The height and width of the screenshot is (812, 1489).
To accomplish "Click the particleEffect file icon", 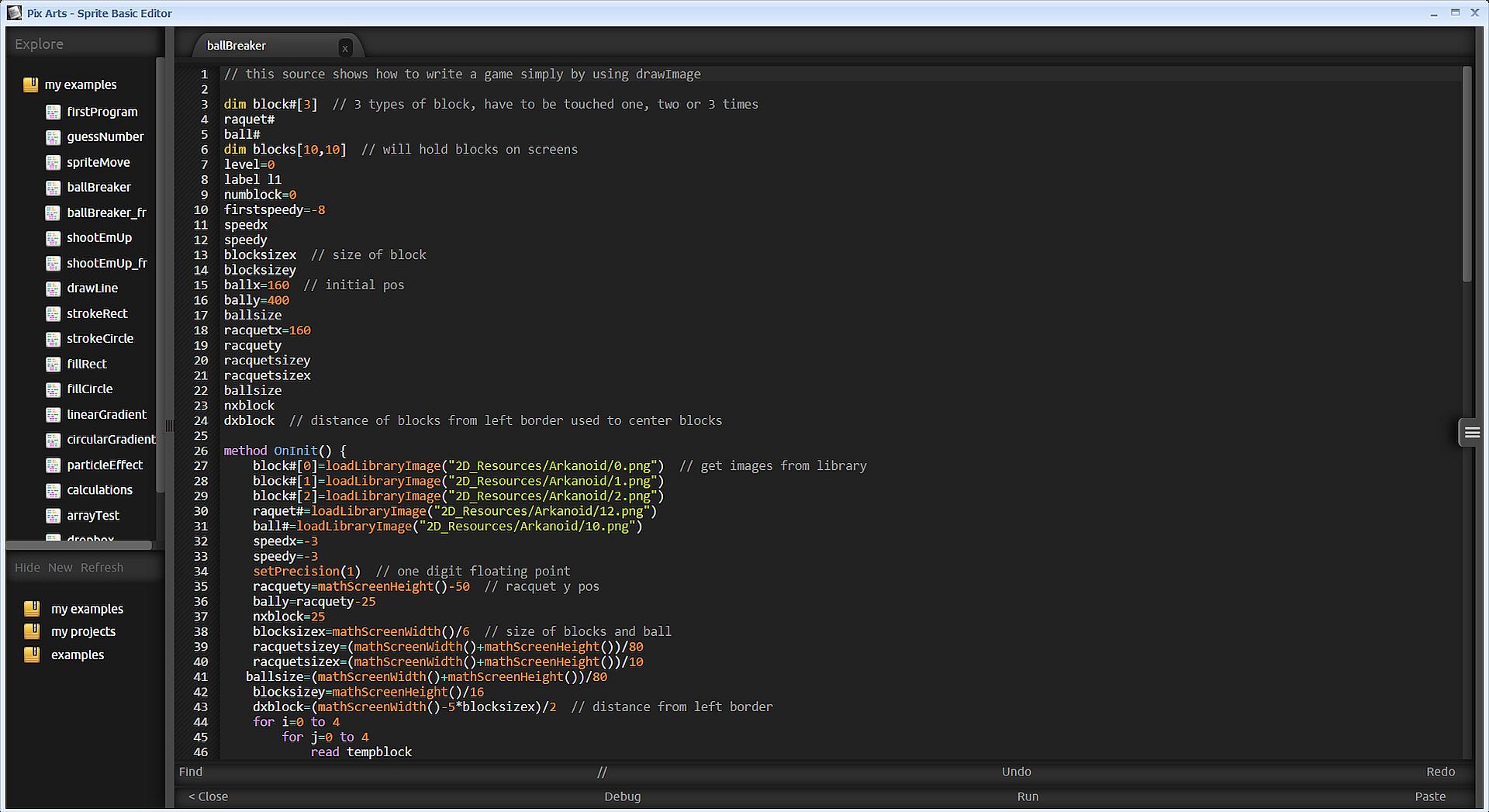I will tap(53, 465).
